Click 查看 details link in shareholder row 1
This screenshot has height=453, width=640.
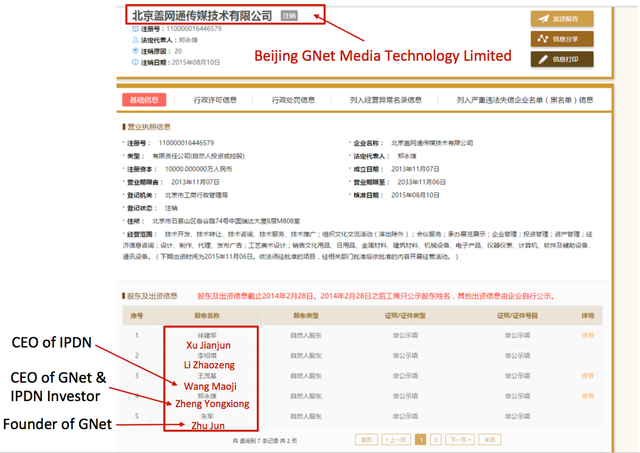point(588,335)
